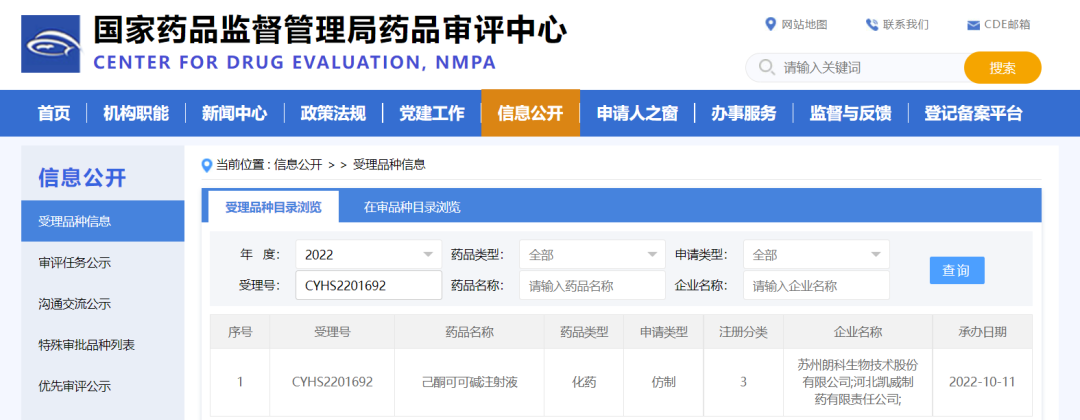Image resolution: width=1080 pixels, height=420 pixels.
Task: Click 受理品种信息 in the breadcrumb
Action: click(x=389, y=165)
